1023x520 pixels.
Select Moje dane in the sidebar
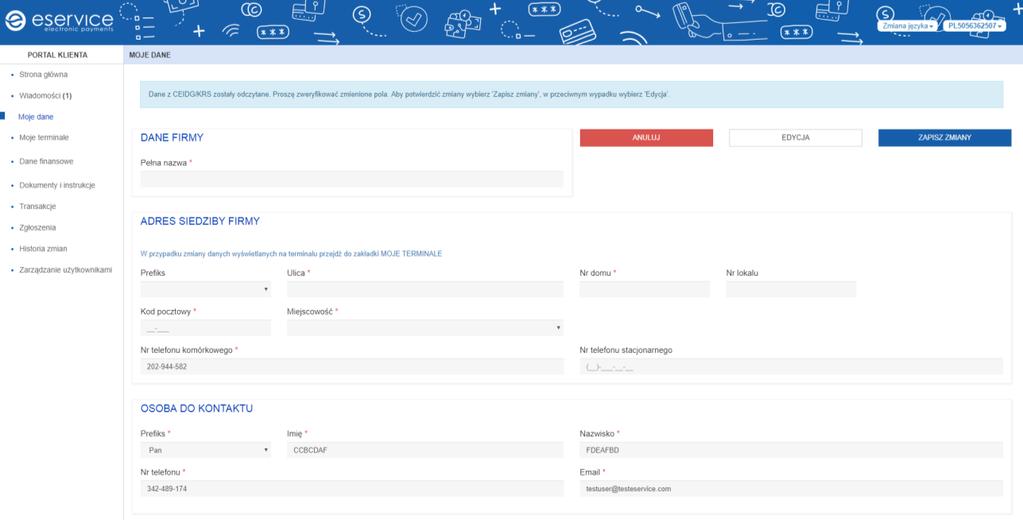[x=36, y=117]
